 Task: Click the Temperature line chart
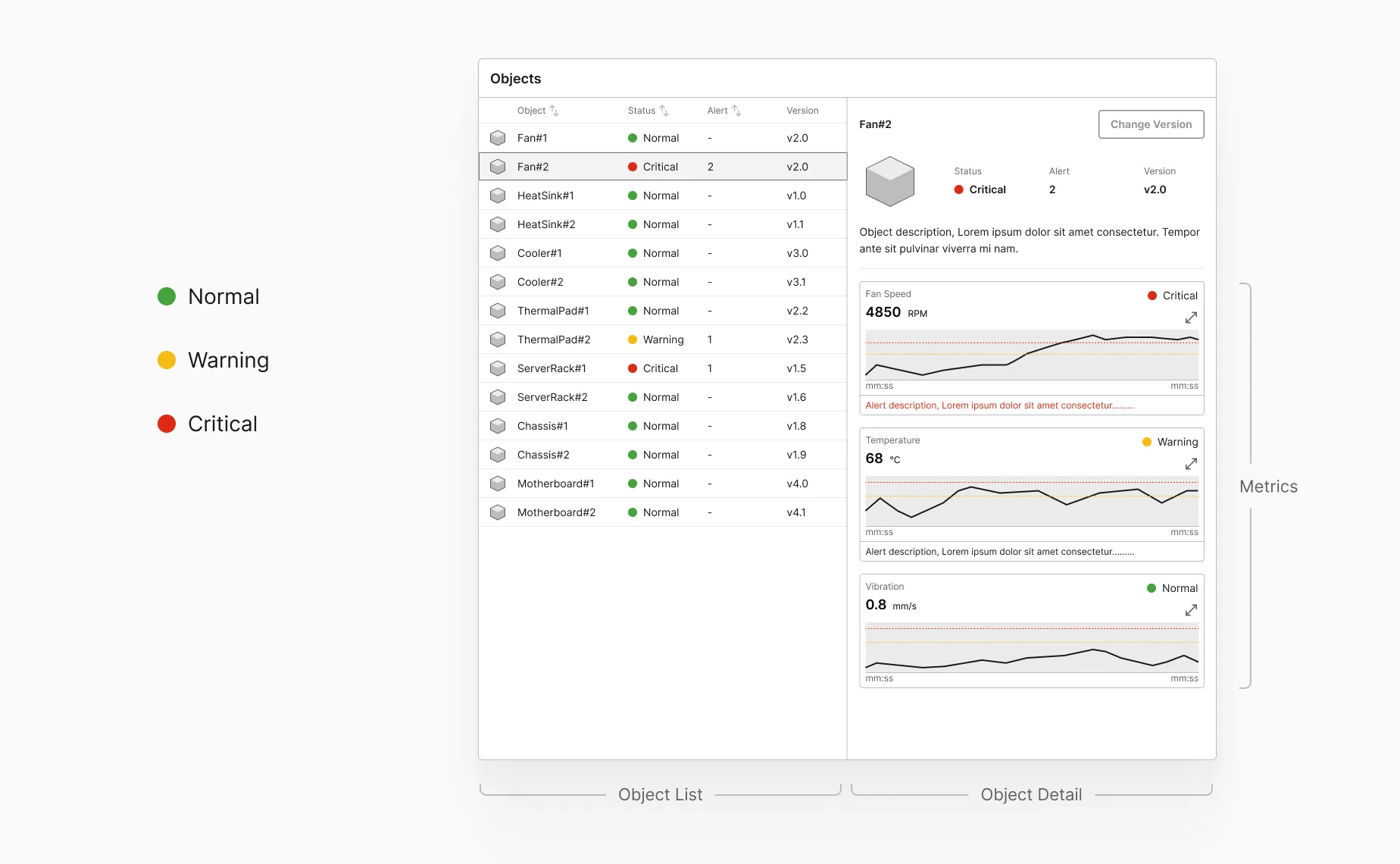pyautogui.click(x=1032, y=501)
